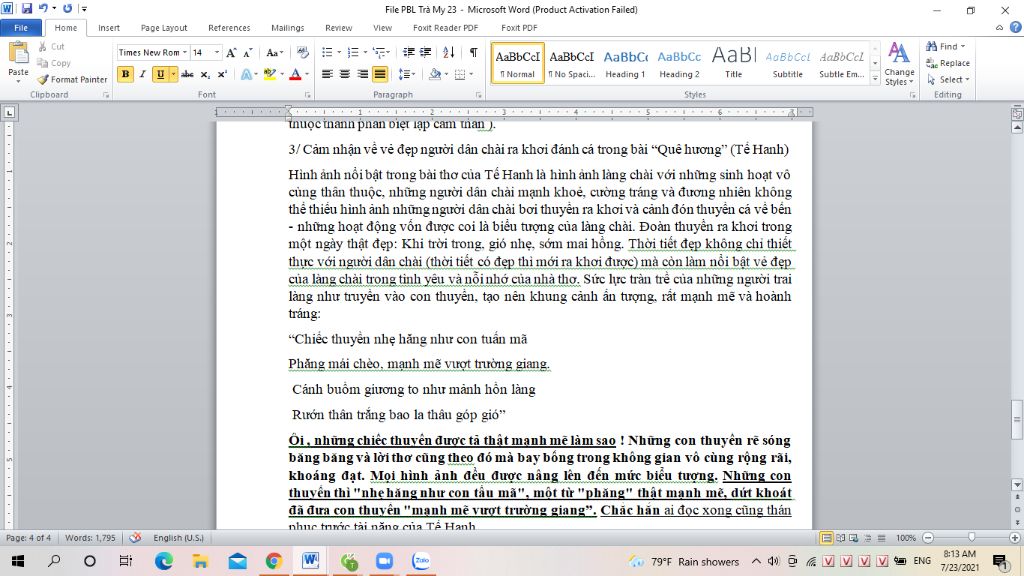Click the zoom slider handle

pyautogui.click(x=971, y=537)
